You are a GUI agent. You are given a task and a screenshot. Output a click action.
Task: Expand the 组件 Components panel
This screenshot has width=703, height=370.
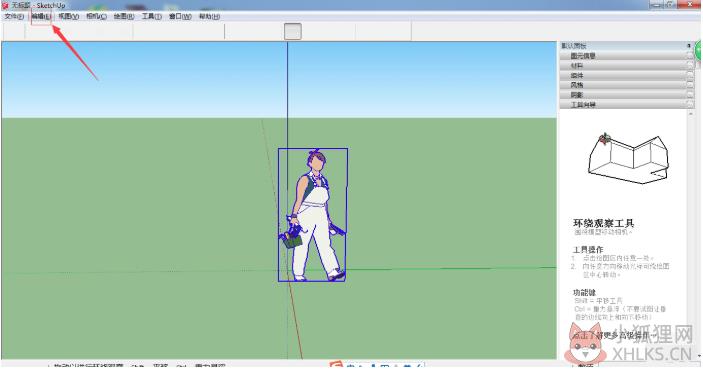[626, 76]
